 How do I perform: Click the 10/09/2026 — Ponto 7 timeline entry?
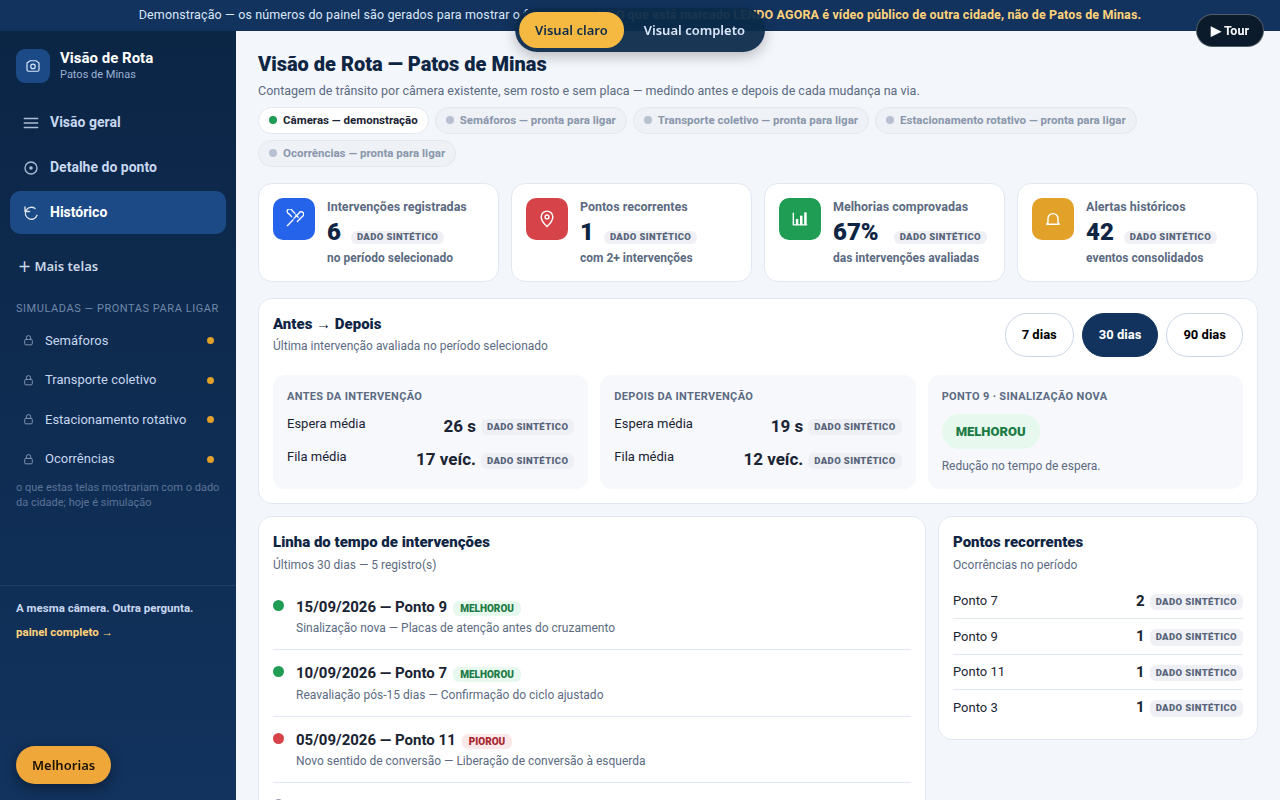[592, 683]
